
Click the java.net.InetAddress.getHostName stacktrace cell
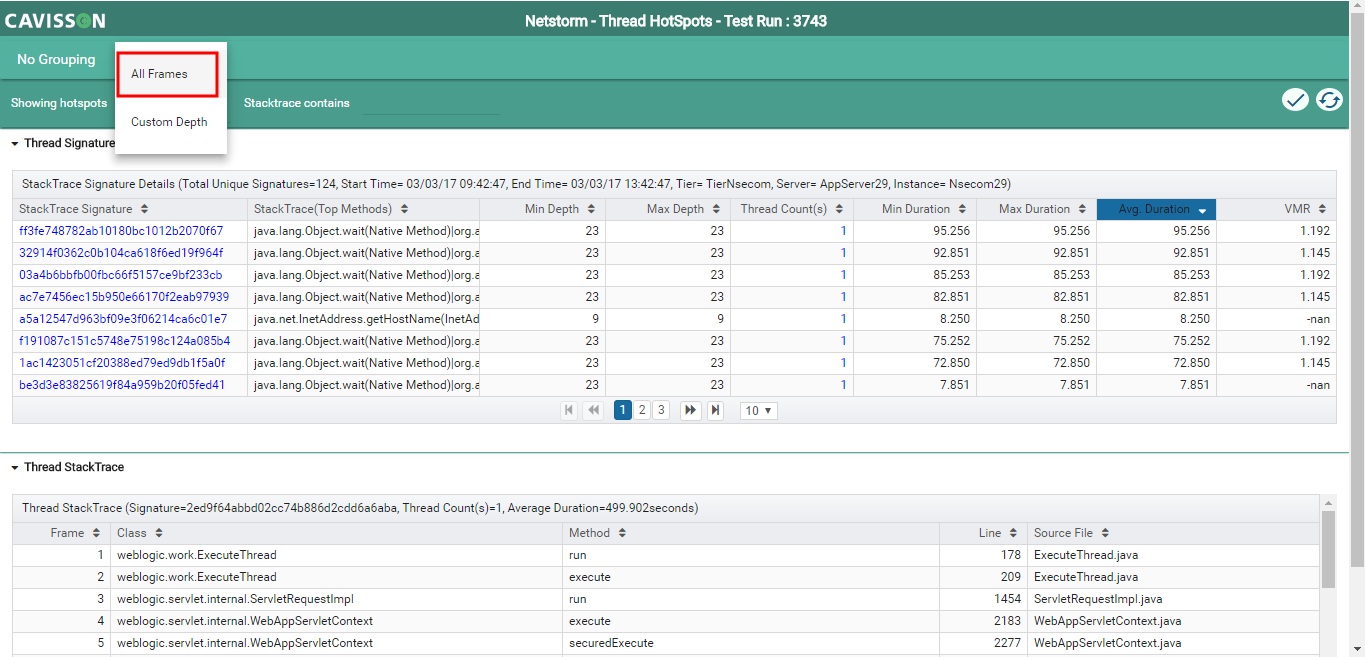point(364,319)
